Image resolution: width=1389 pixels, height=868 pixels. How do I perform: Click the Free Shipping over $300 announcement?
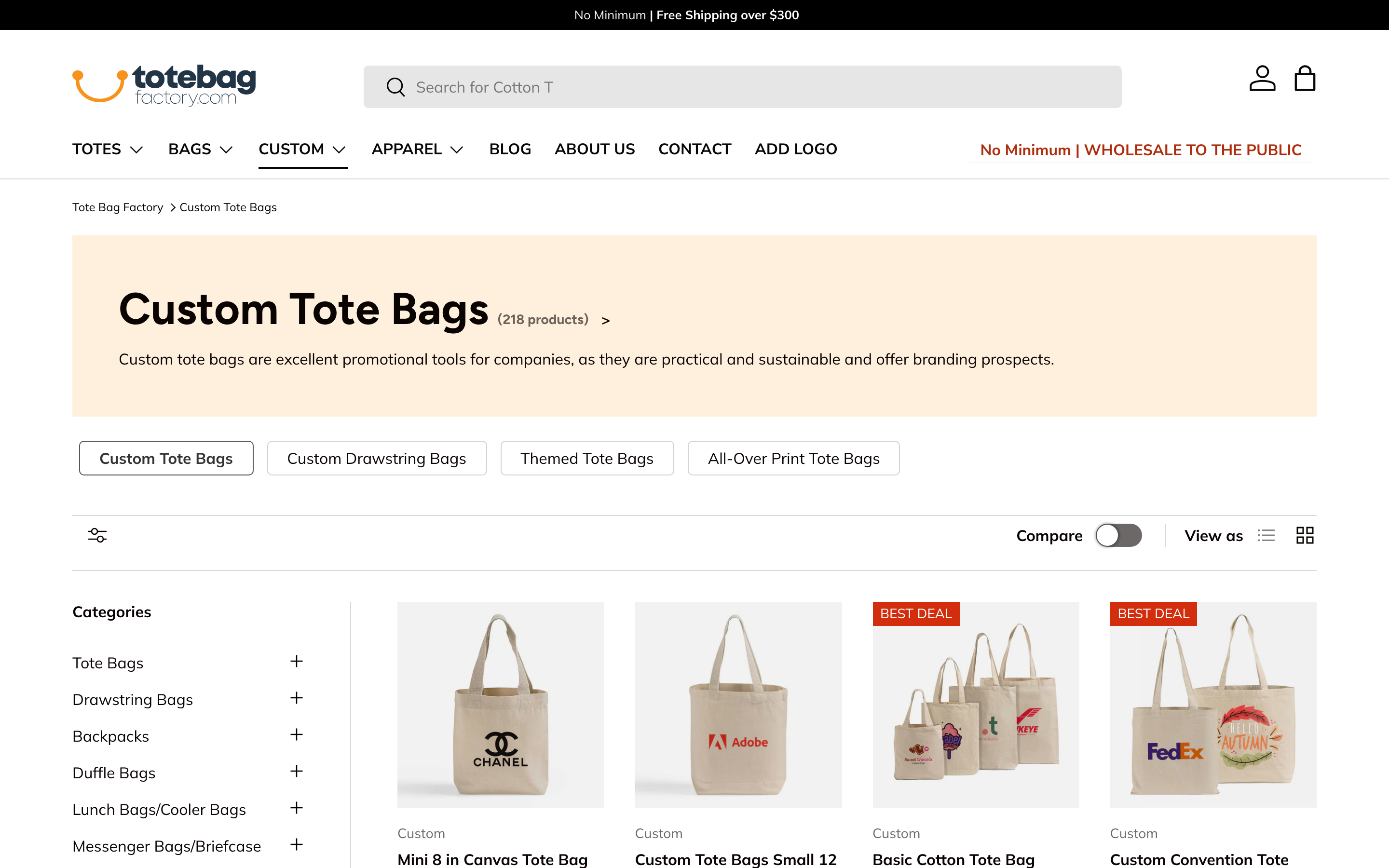point(727,15)
